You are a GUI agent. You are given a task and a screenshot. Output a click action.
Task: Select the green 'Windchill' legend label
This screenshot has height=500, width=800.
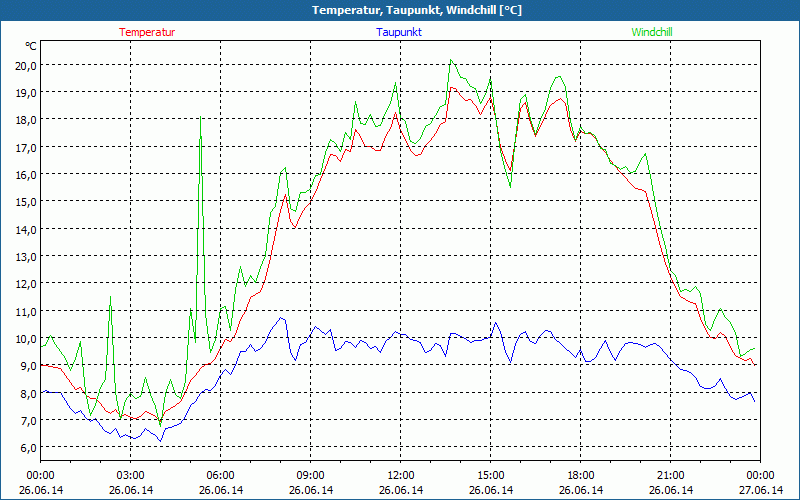(x=652, y=32)
